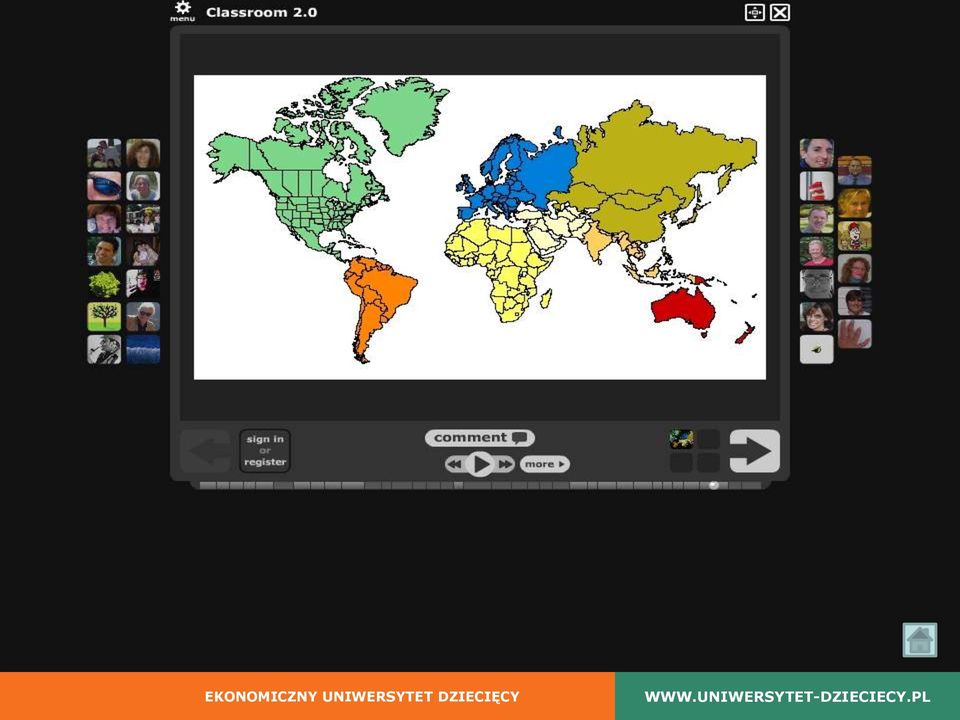Click the world map slide image
This screenshot has height=720, width=960.
[x=479, y=227]
